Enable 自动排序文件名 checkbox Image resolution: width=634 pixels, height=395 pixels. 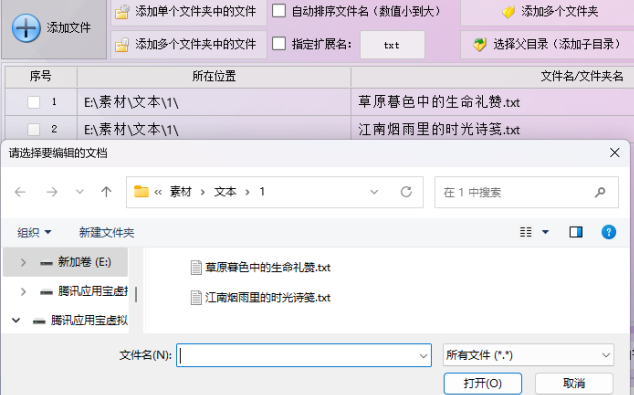[x=279, y=11]
